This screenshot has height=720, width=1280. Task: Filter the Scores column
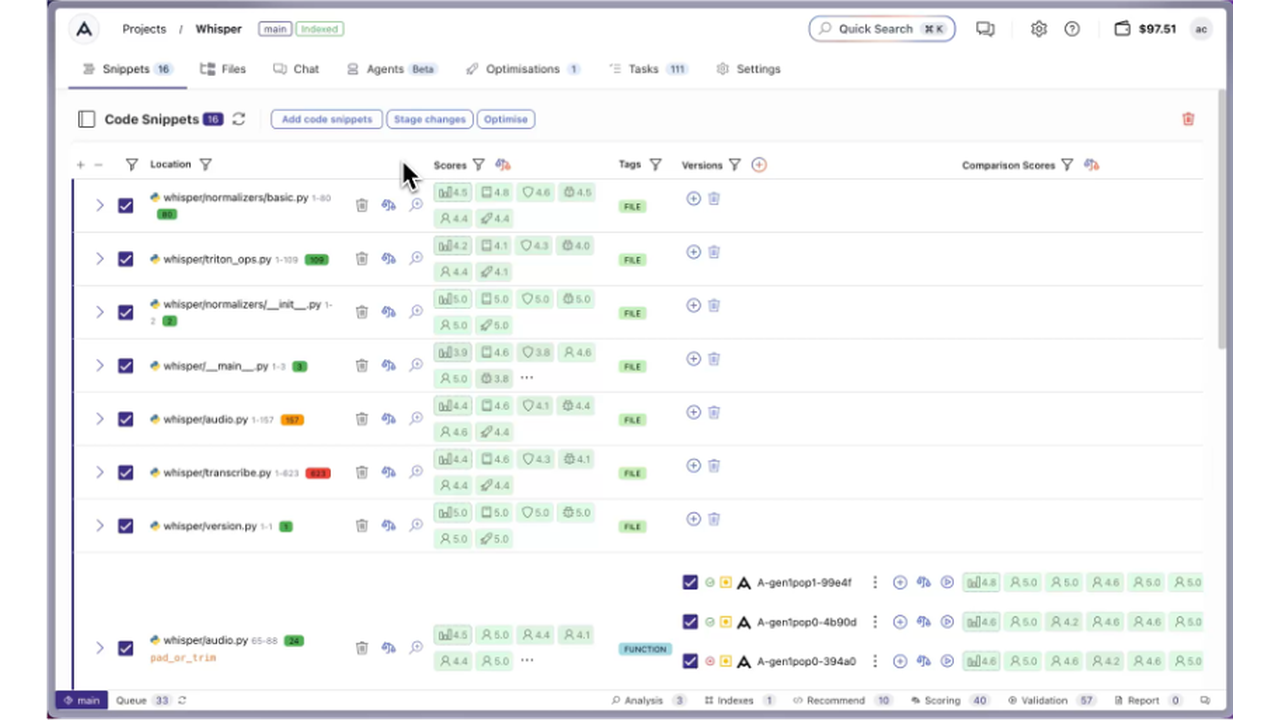(x=478, y=164)
